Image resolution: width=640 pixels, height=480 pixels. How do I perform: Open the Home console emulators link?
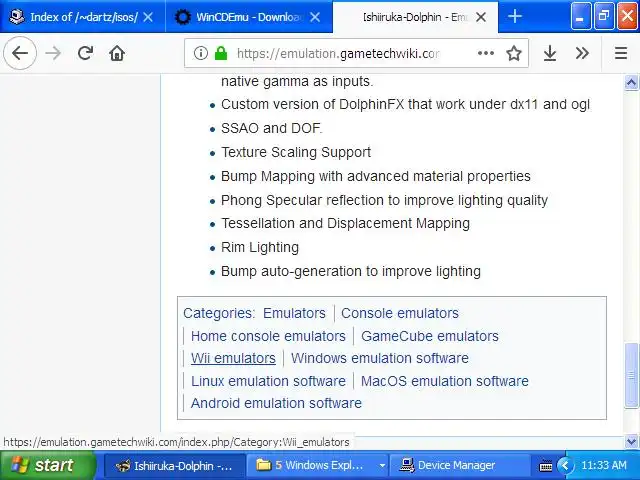(268, 336)
